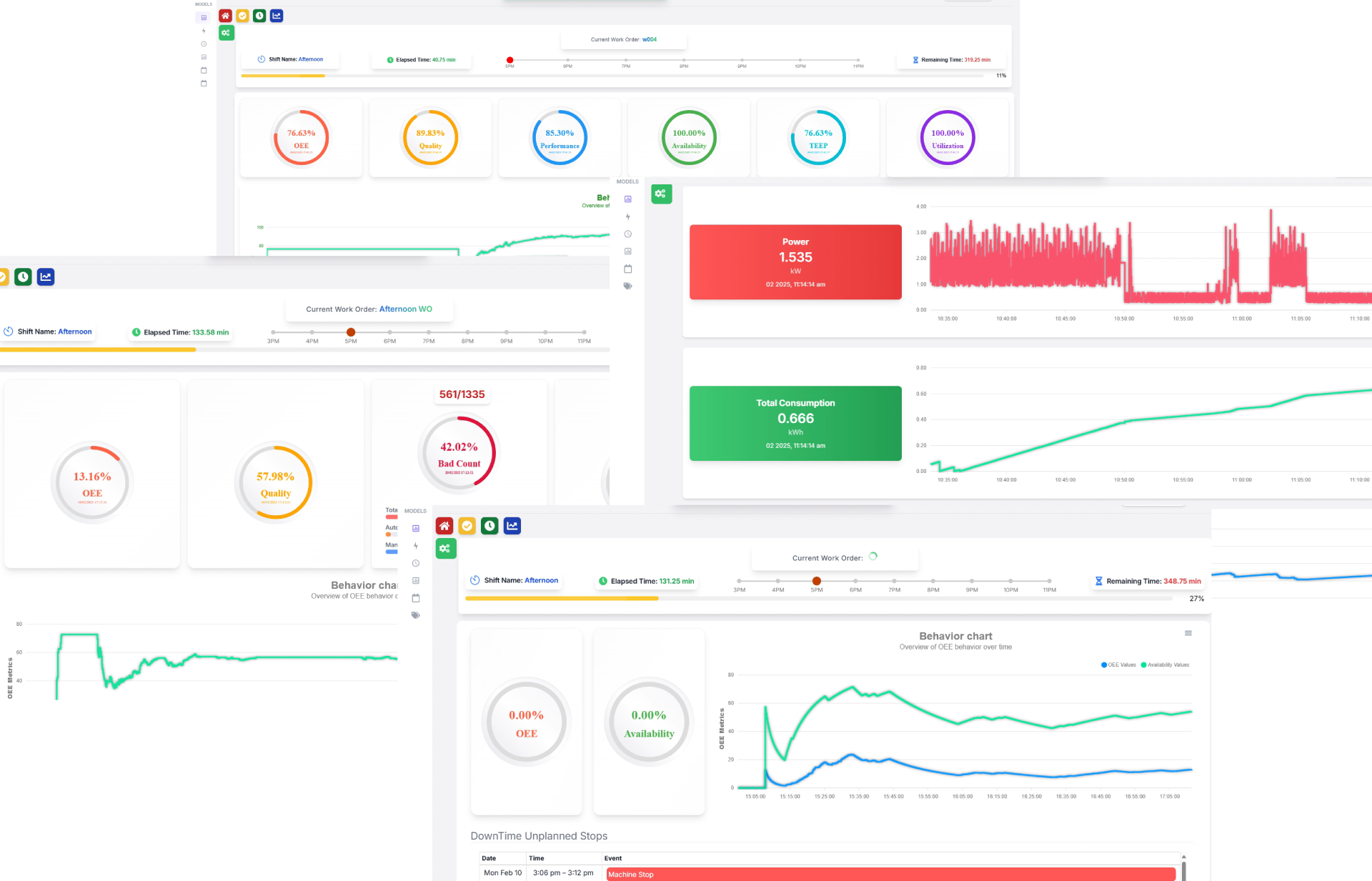Toggle the Availability Values legend entry
This screenshot has width=1372, height=881.
click(x=1165, y=665)
